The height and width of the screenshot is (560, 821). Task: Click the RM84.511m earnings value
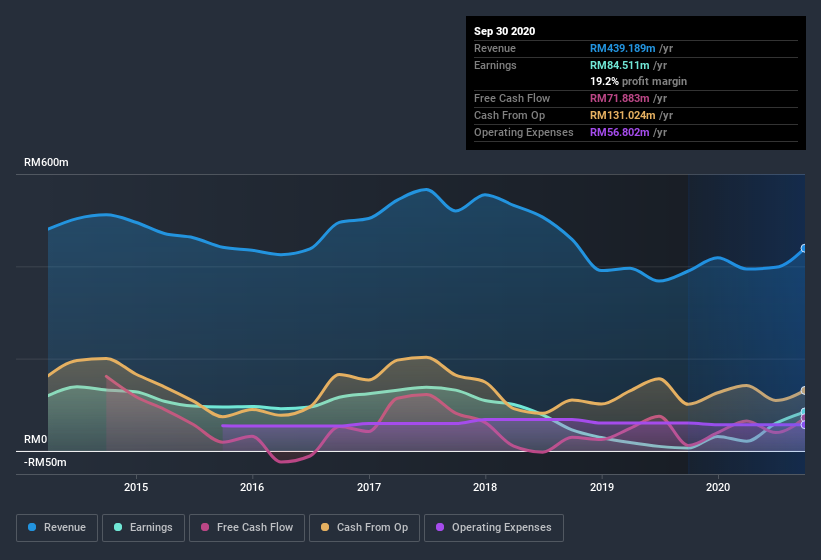pos(619,65)
